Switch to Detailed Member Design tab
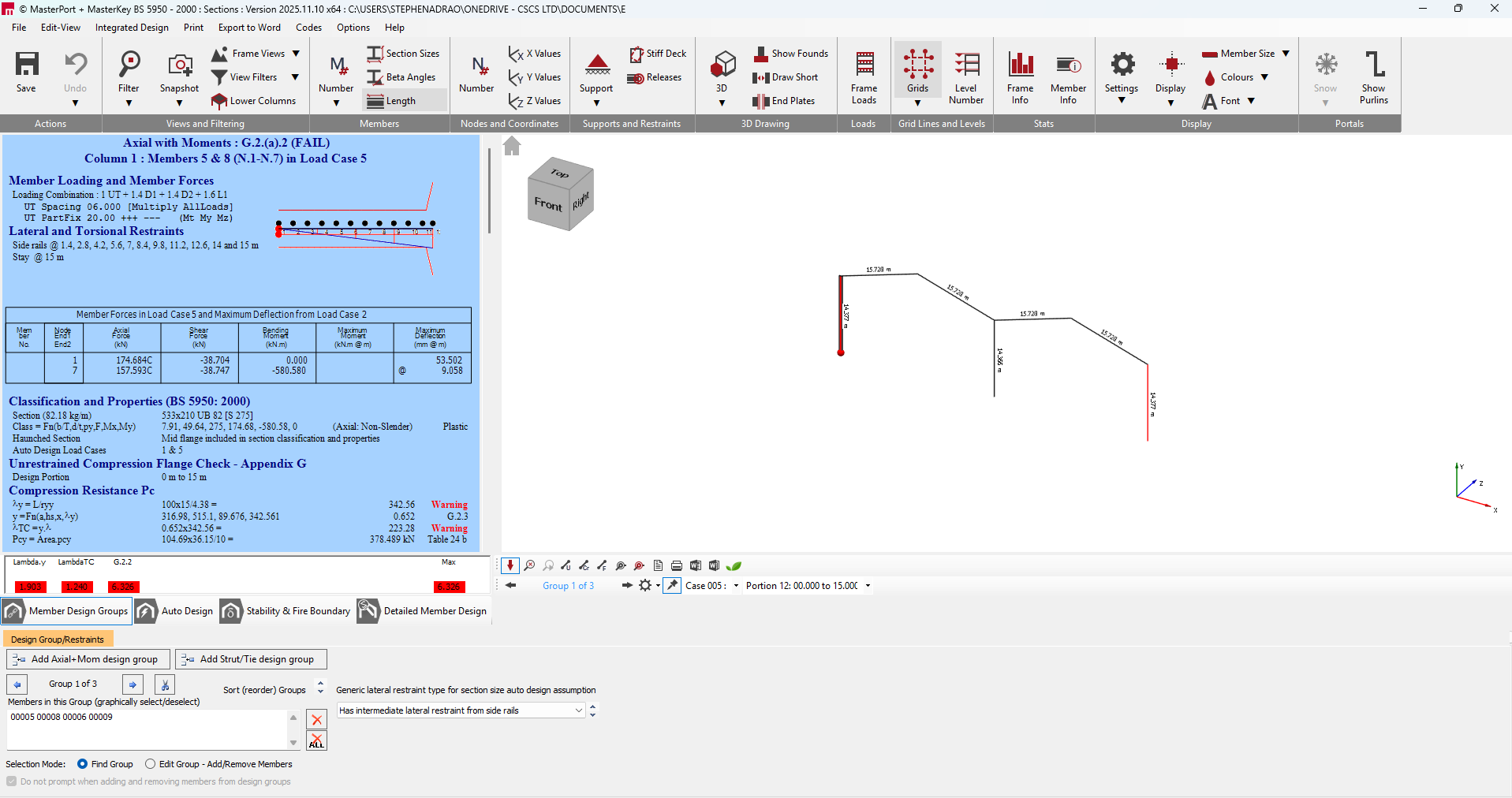The image size is (1512, 798). 423,611
